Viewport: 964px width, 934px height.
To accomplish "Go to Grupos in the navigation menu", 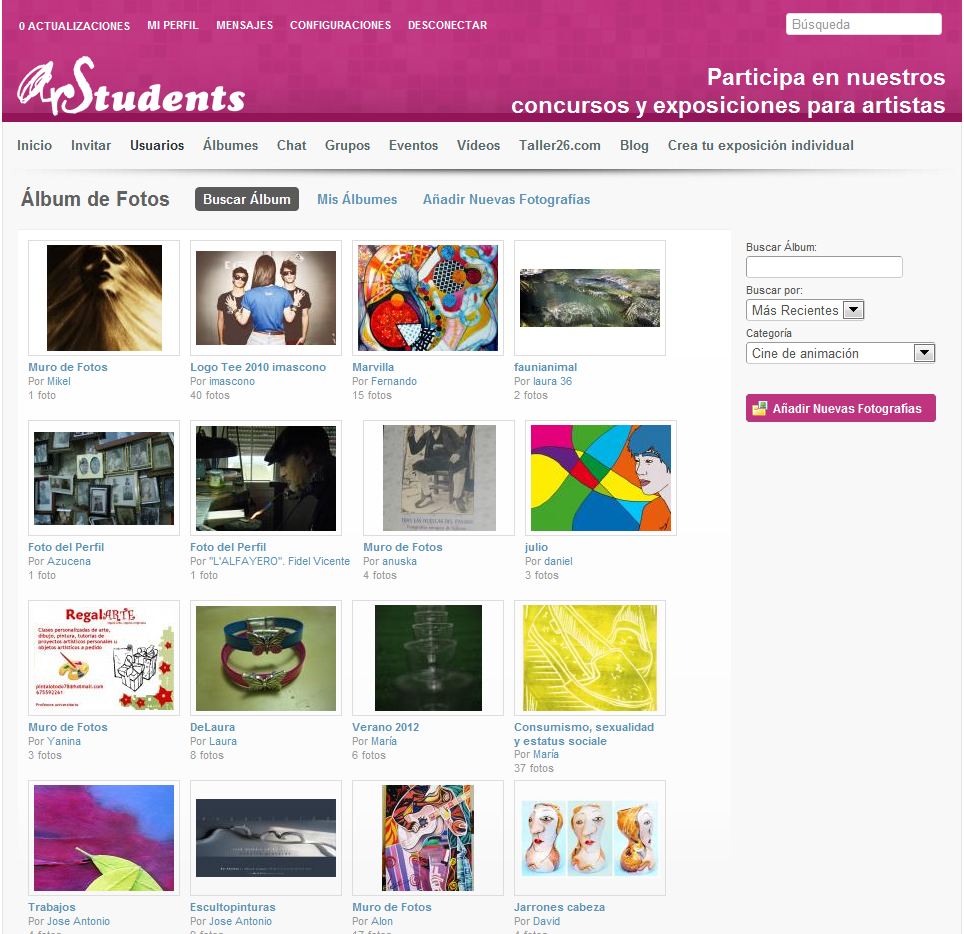I will [347, 146].
